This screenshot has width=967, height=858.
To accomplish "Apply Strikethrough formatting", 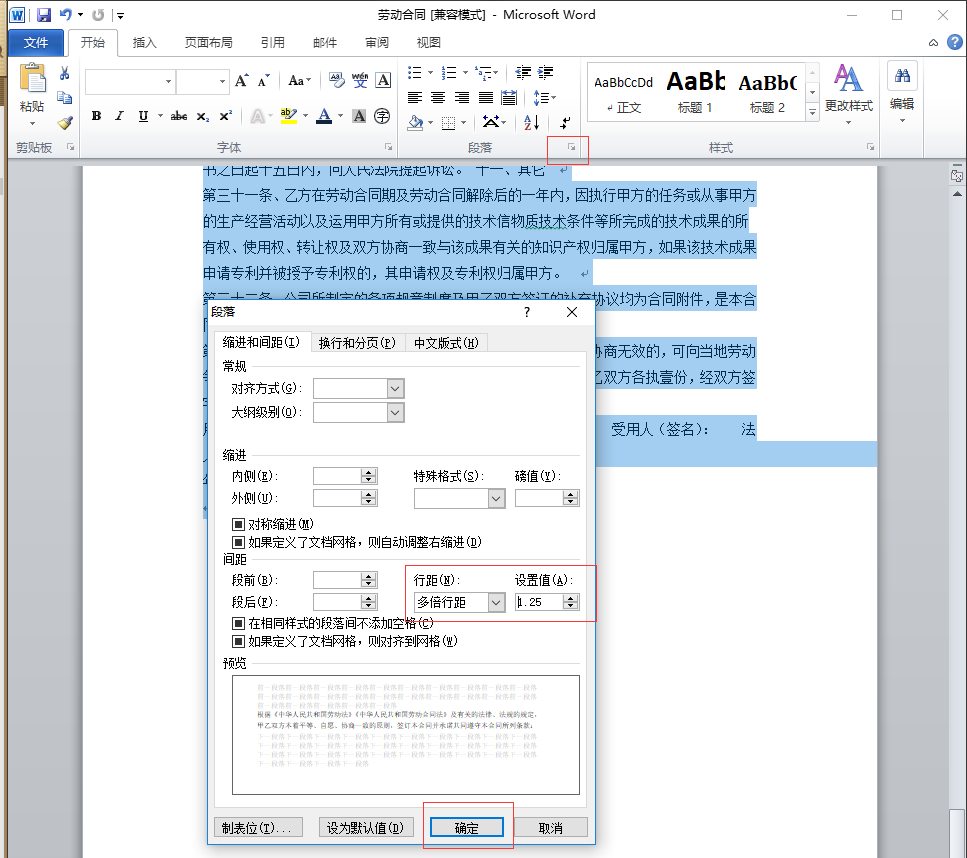I will click(179, 116).
